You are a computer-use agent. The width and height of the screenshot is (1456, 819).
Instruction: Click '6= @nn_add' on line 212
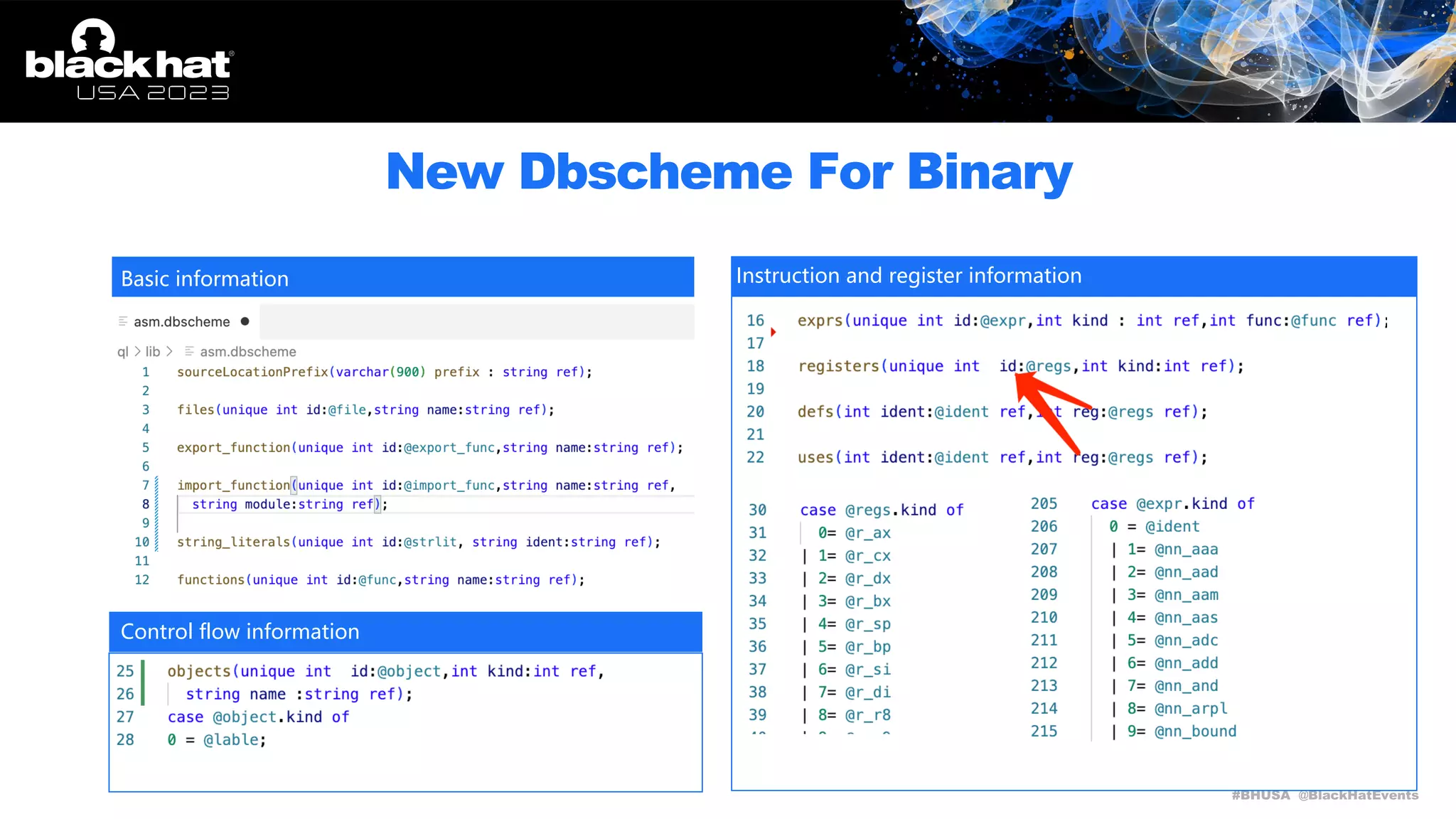click(1173, 663)
